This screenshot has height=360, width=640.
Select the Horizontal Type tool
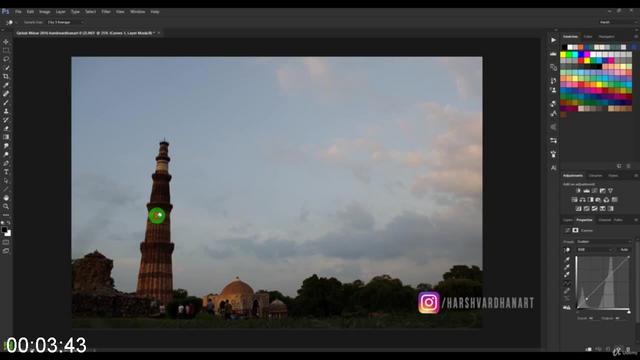[6, 172]
